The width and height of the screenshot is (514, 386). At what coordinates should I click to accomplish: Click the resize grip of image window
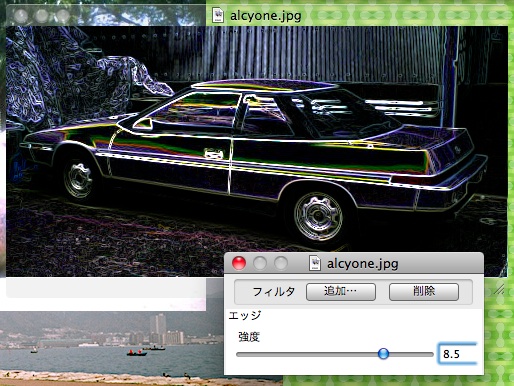[499, 289]
